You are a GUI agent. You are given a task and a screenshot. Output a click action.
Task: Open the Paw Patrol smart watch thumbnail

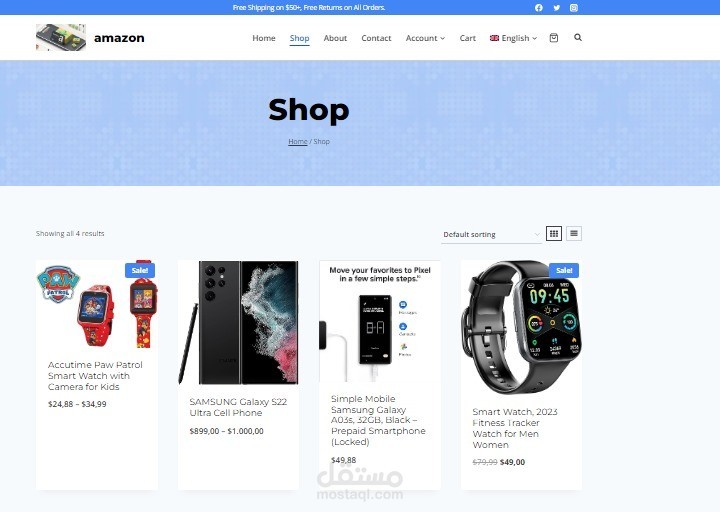point(97,305)
